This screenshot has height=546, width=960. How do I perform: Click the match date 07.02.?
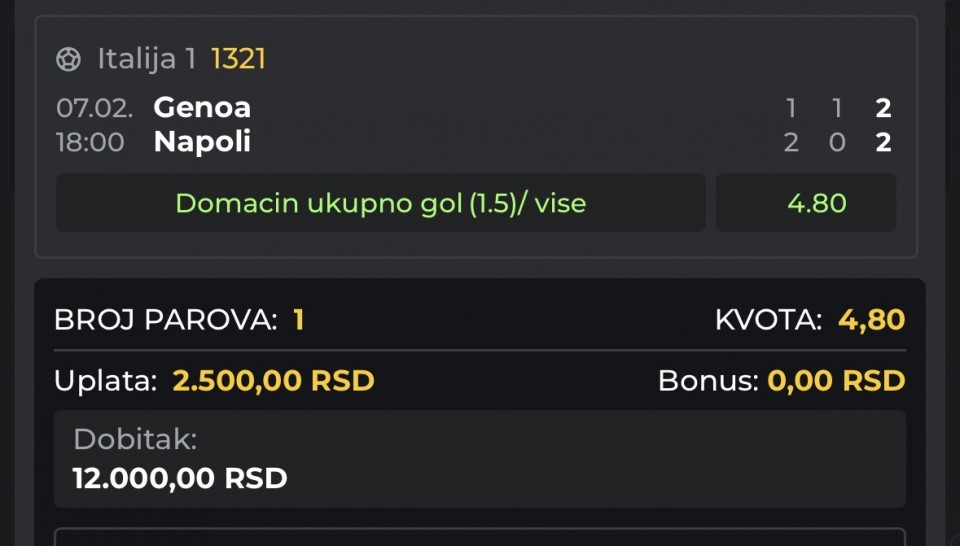(x=94, y=108)
